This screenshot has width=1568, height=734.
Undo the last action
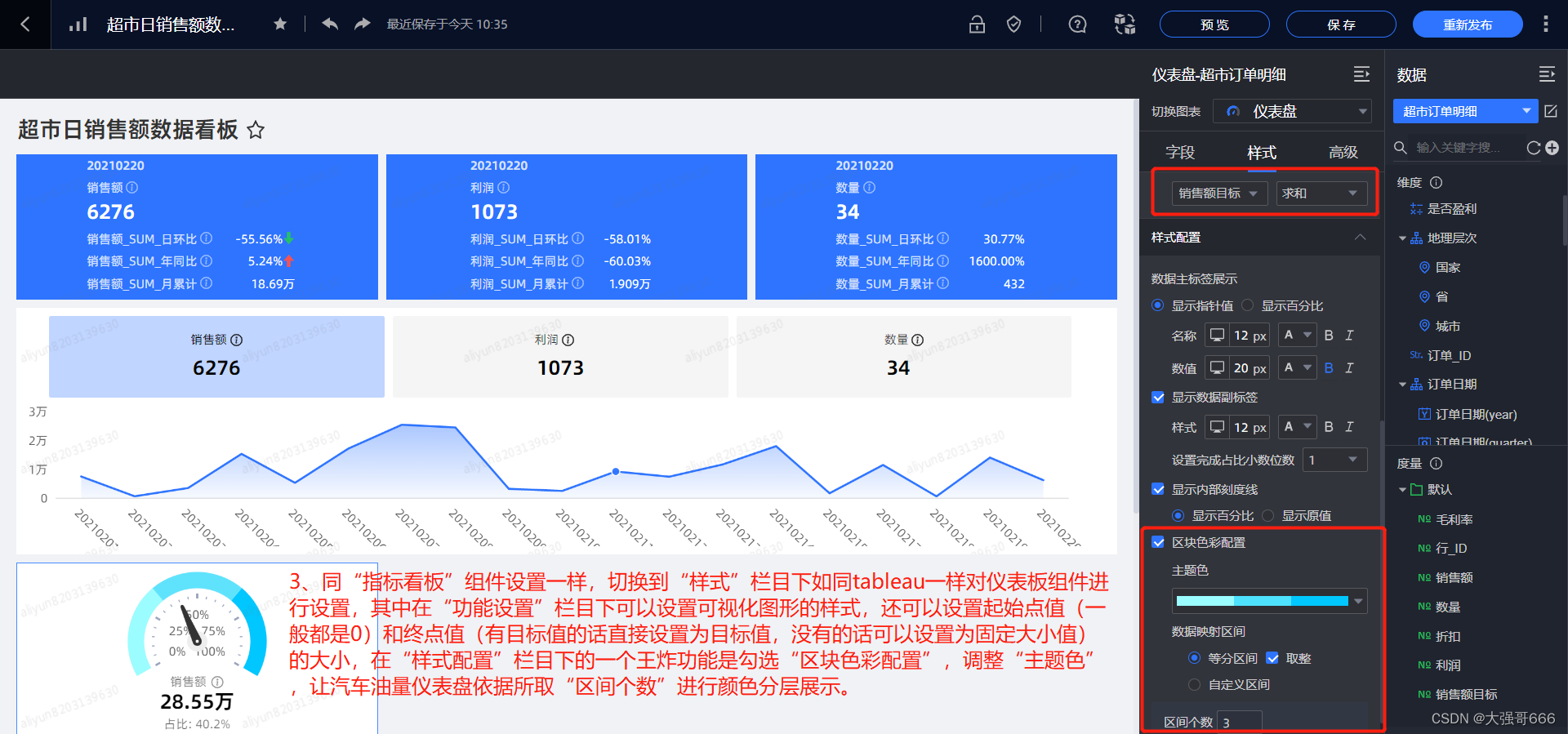[x=330, y=24]
